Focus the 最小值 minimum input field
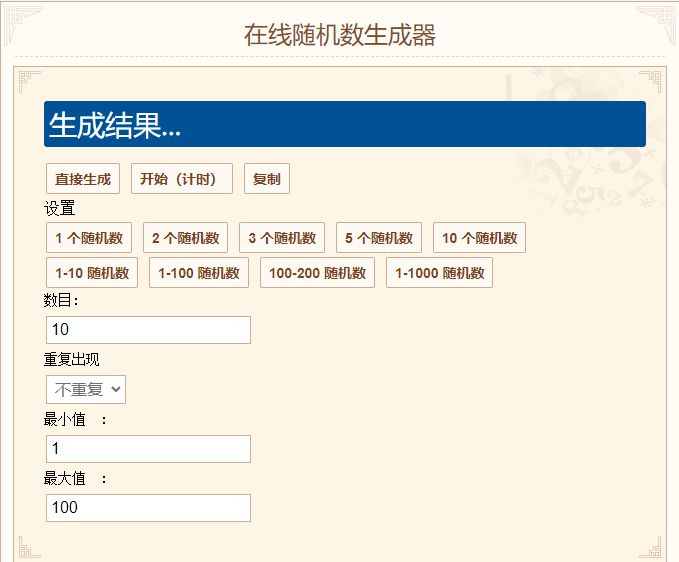 coord(148,449)
